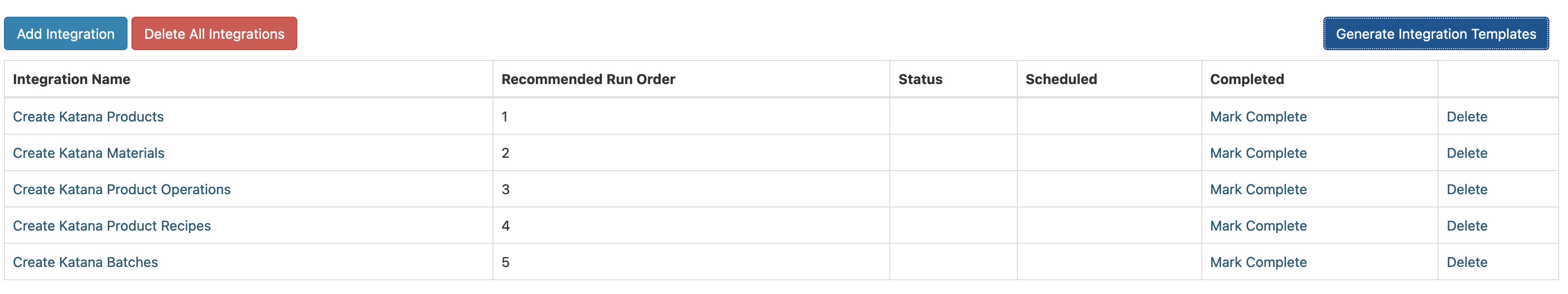This screenshot has width=1568, height=294.
Task: Mark Create Katana Product Operations as complete
Action: [x=1257, y=189]
